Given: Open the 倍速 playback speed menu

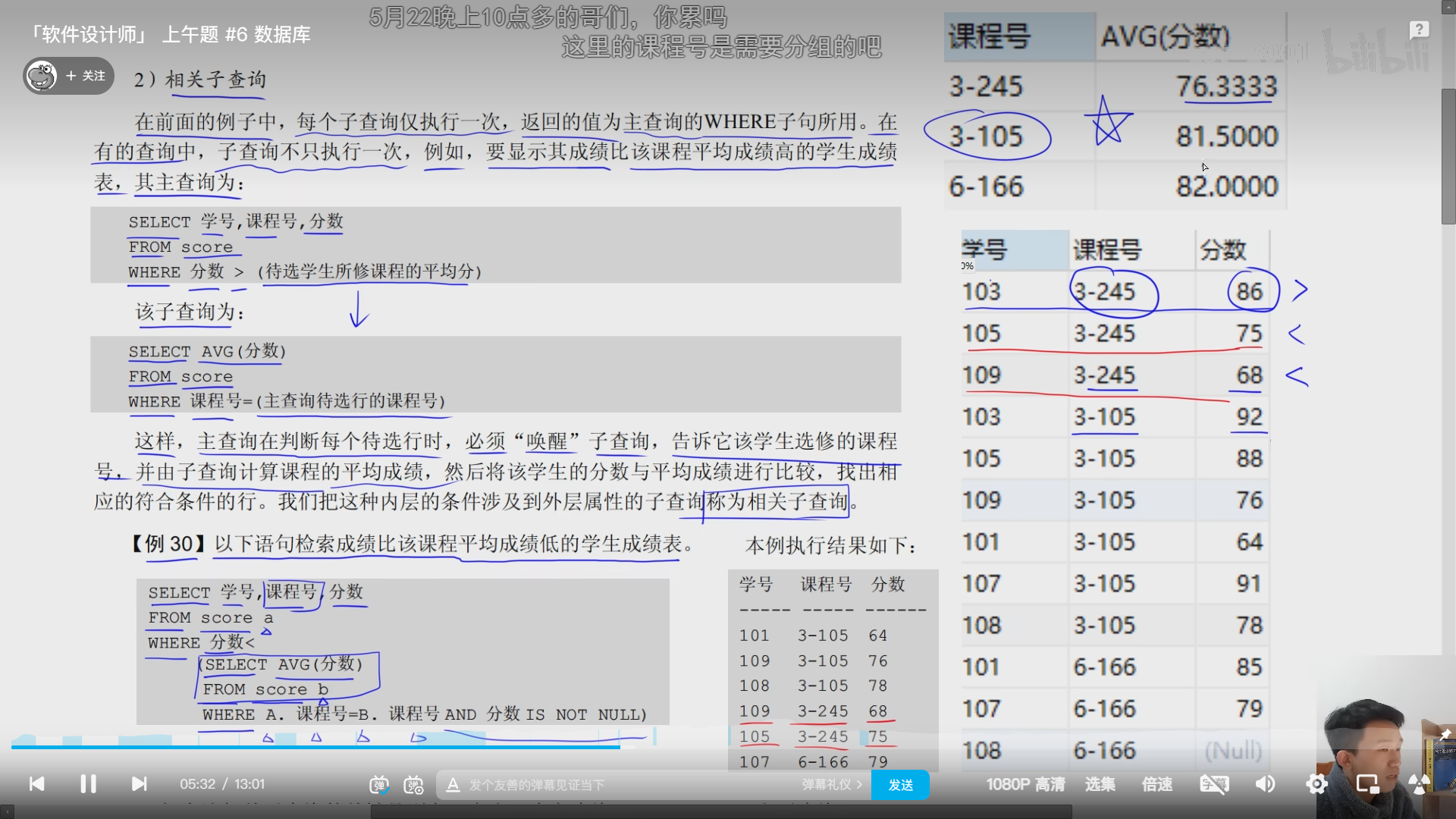Looking at the screenshot, I should [x=1157, y=784].
